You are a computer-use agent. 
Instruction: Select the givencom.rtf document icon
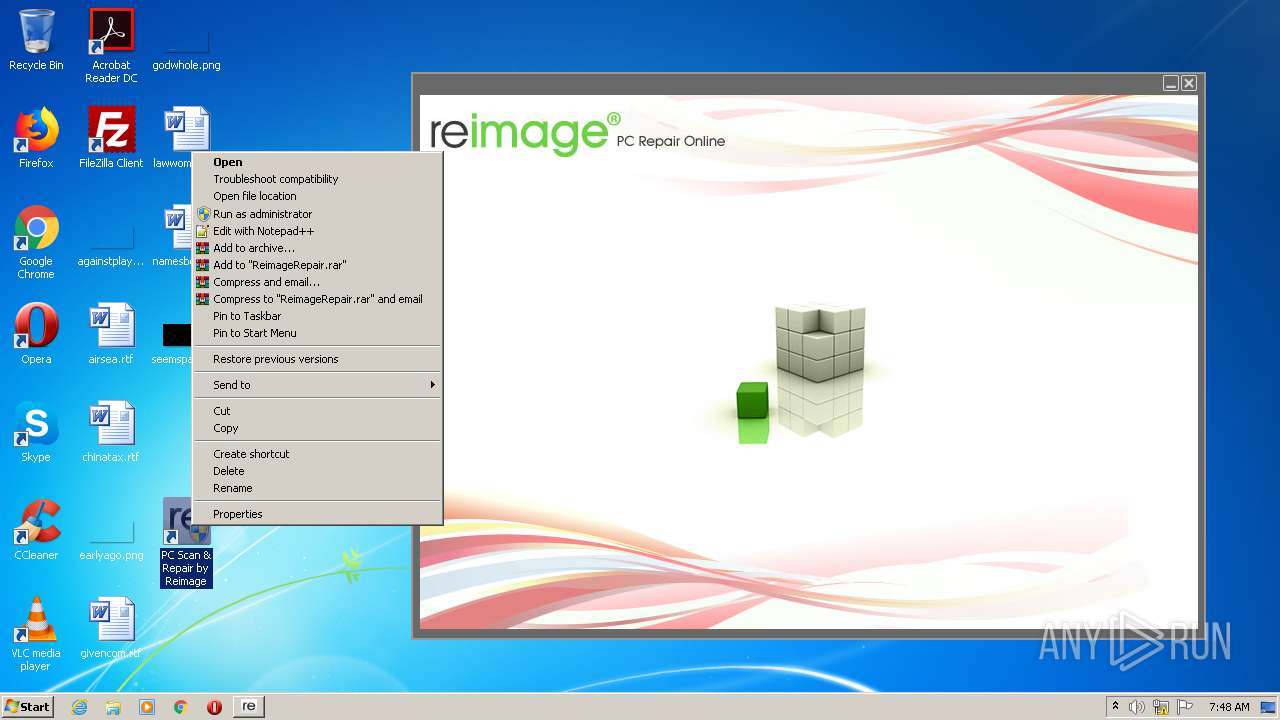111,628
